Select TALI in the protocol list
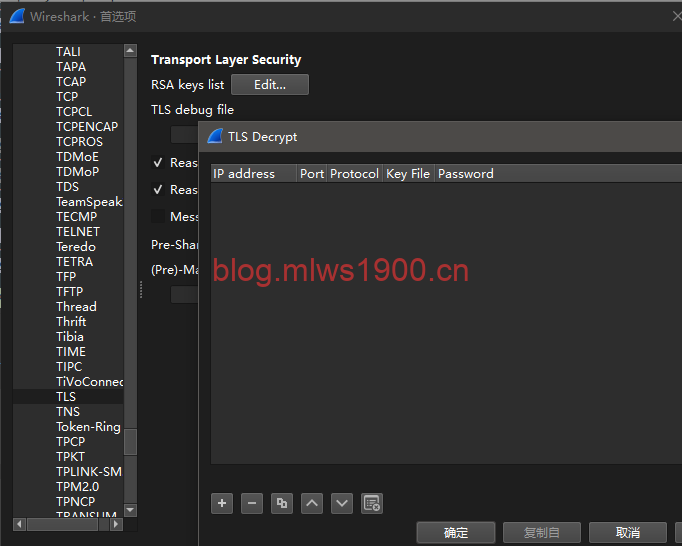Screen dimensions: 682x546 click(68, 52)
